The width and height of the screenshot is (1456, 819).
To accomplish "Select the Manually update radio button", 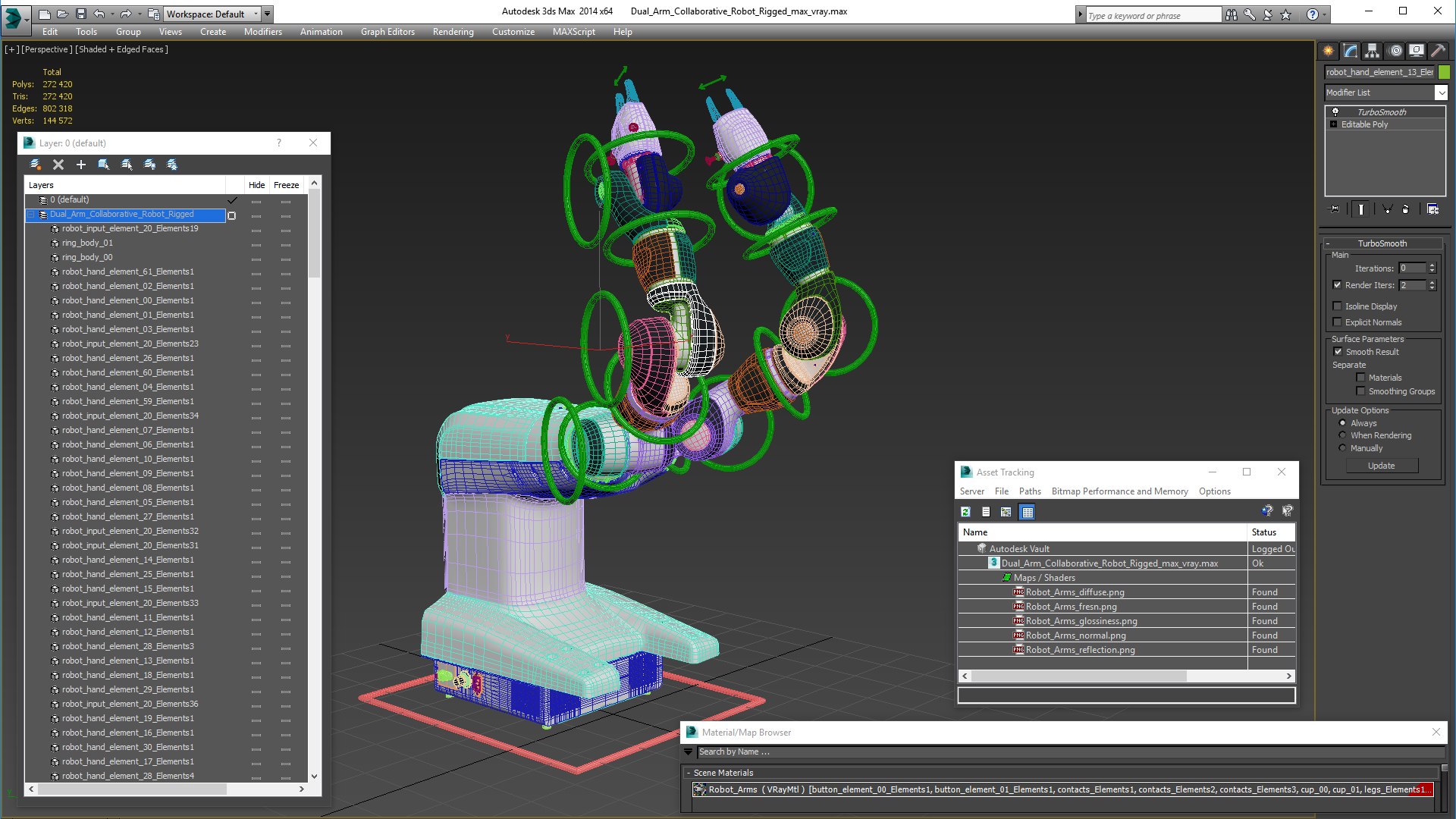I will (1343, 448).
